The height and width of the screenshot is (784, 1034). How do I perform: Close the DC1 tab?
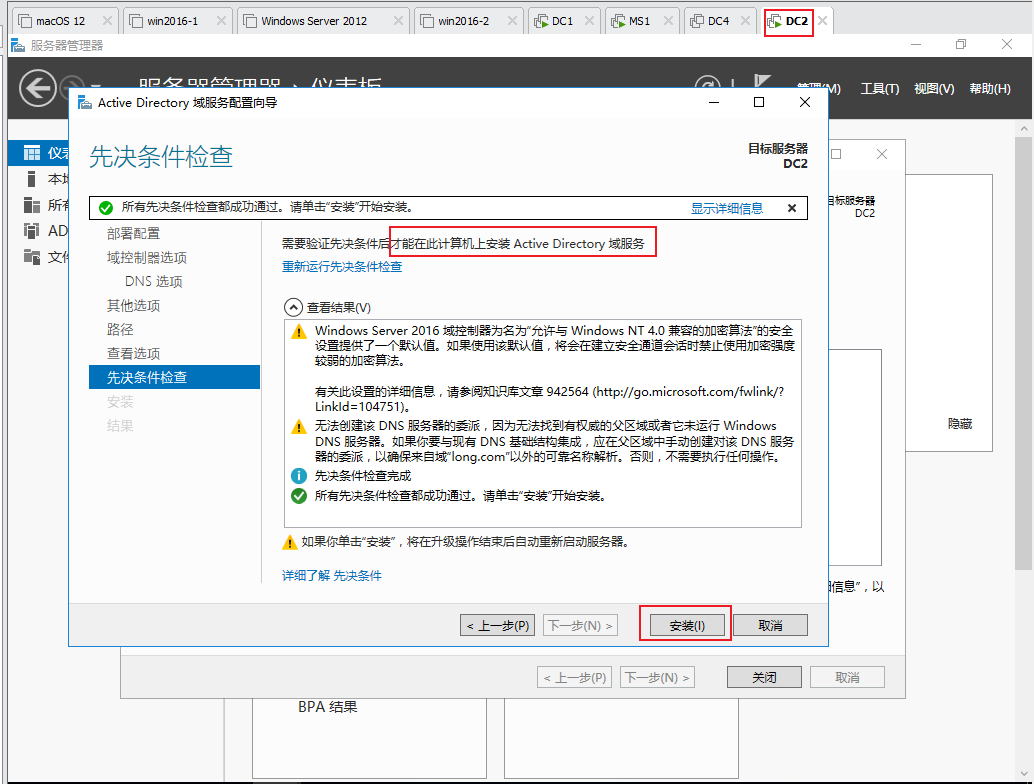tap(590, 21)
